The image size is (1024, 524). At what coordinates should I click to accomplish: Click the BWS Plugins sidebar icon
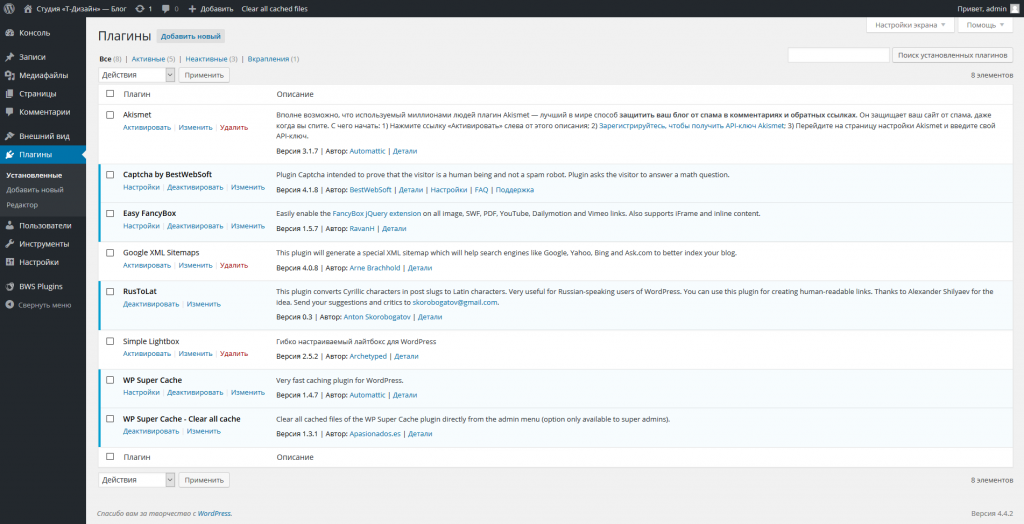click(x=9, y=286)
